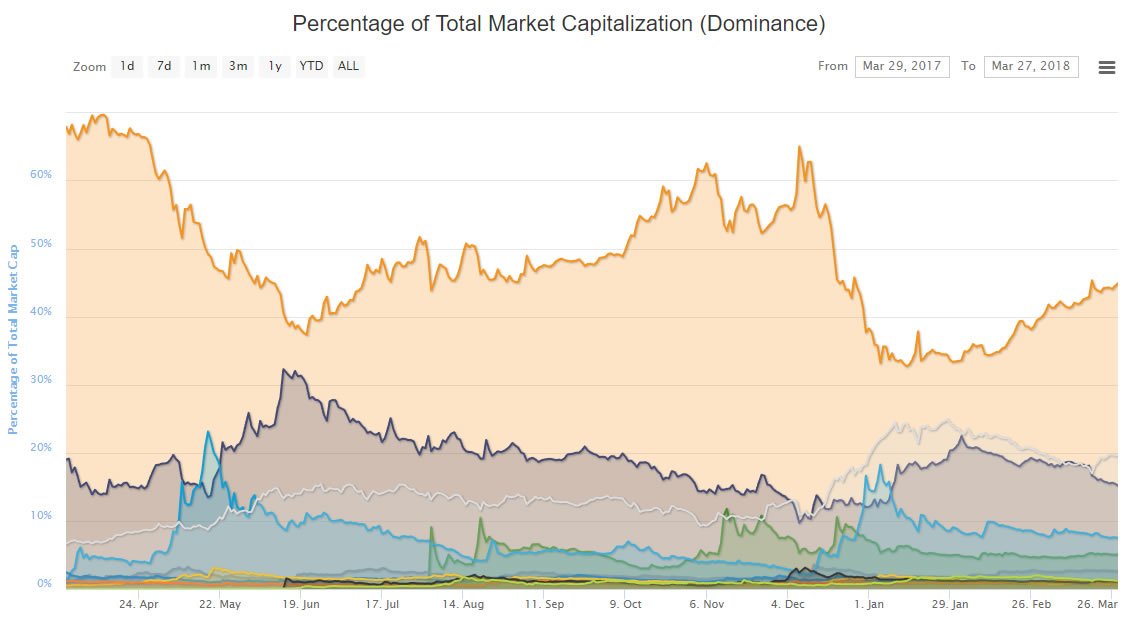Click the chart title text

click(x=559, y=24)
